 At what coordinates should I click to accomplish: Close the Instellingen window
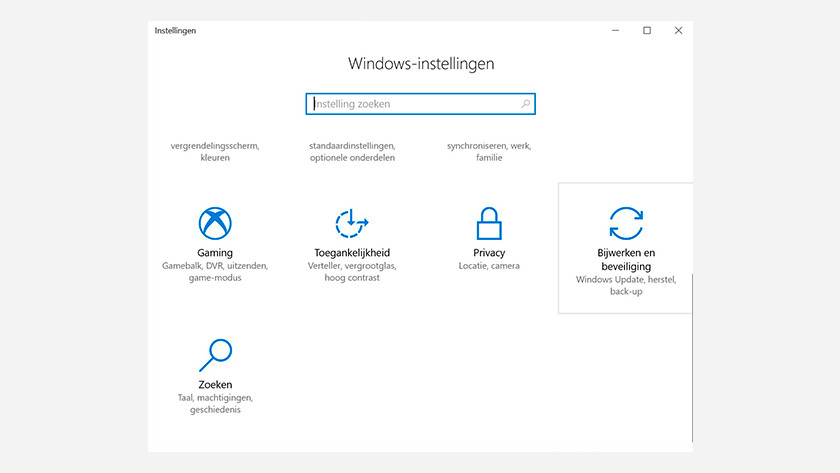678,31
